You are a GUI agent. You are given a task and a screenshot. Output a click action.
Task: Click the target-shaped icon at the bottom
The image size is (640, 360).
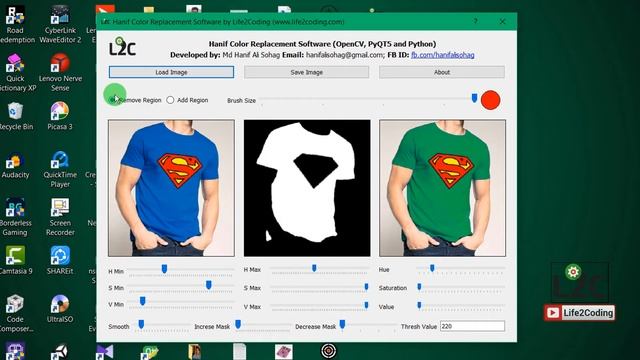click(329, 351)
